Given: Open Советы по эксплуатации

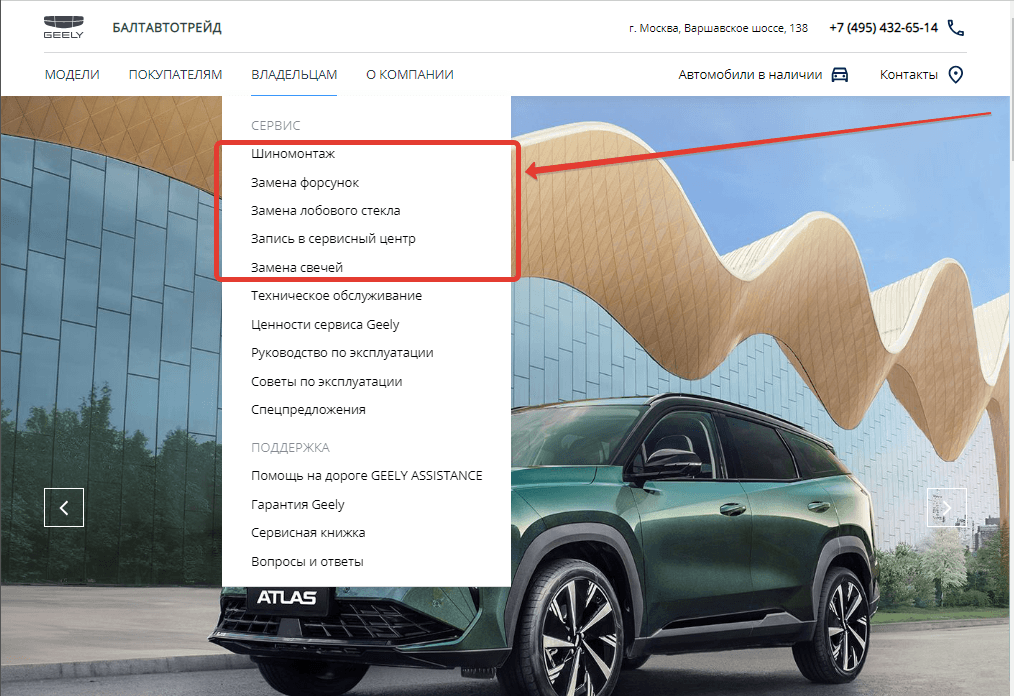Looking at the screenshot, I should click(327, 382).
